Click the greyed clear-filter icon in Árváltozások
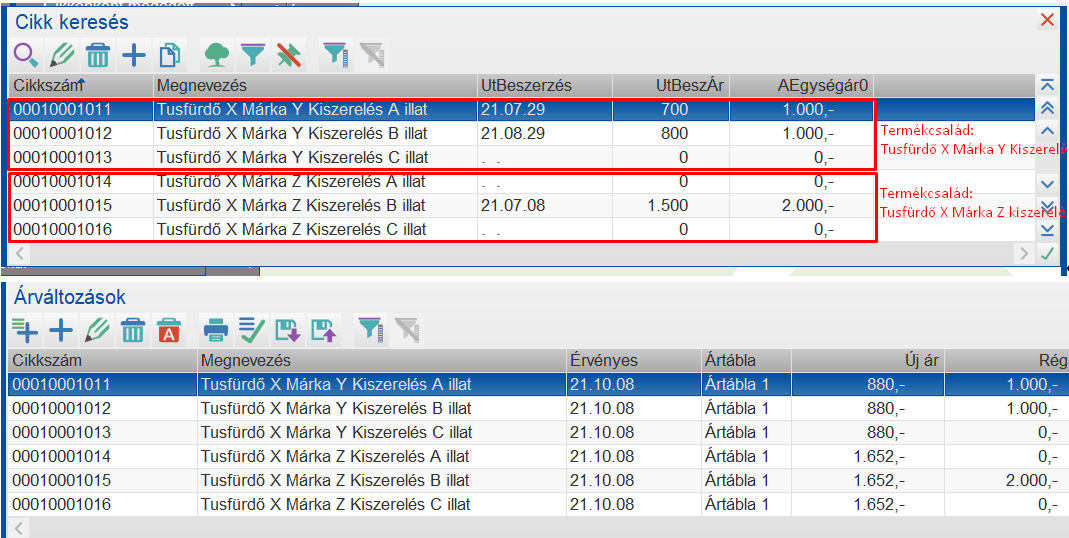This screenshot has width=1069, height=538. click(406, 331)
